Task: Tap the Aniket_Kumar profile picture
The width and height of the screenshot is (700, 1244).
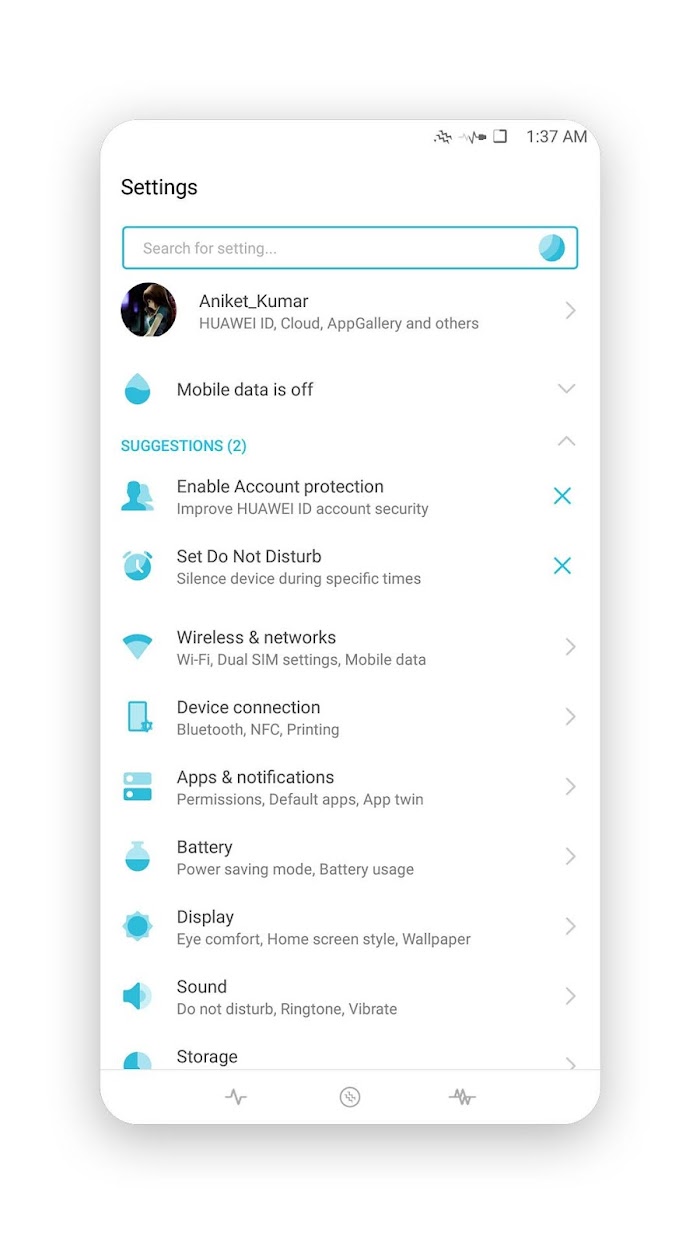Action: coord(149,310)
